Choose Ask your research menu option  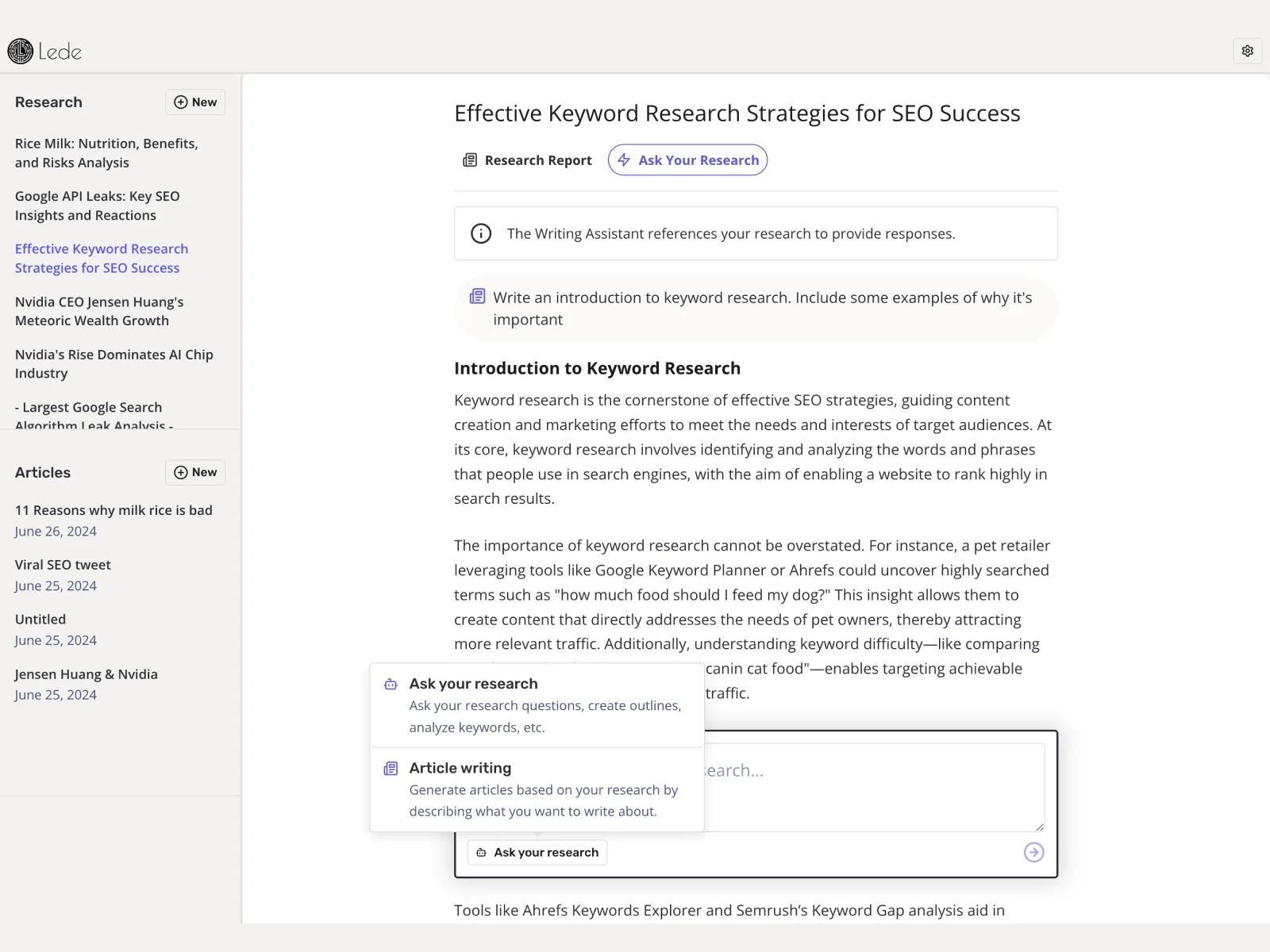(x=537, y=705)
